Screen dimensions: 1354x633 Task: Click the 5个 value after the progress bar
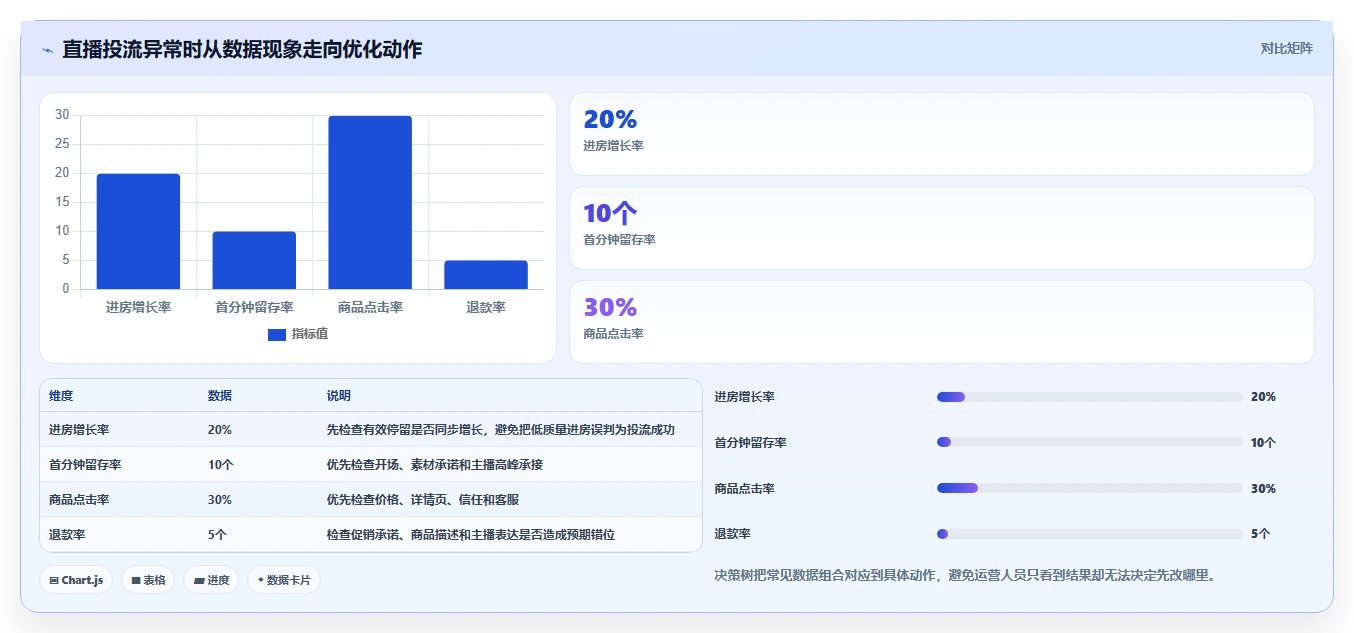pyautogui.click(x=1261, y=534)
